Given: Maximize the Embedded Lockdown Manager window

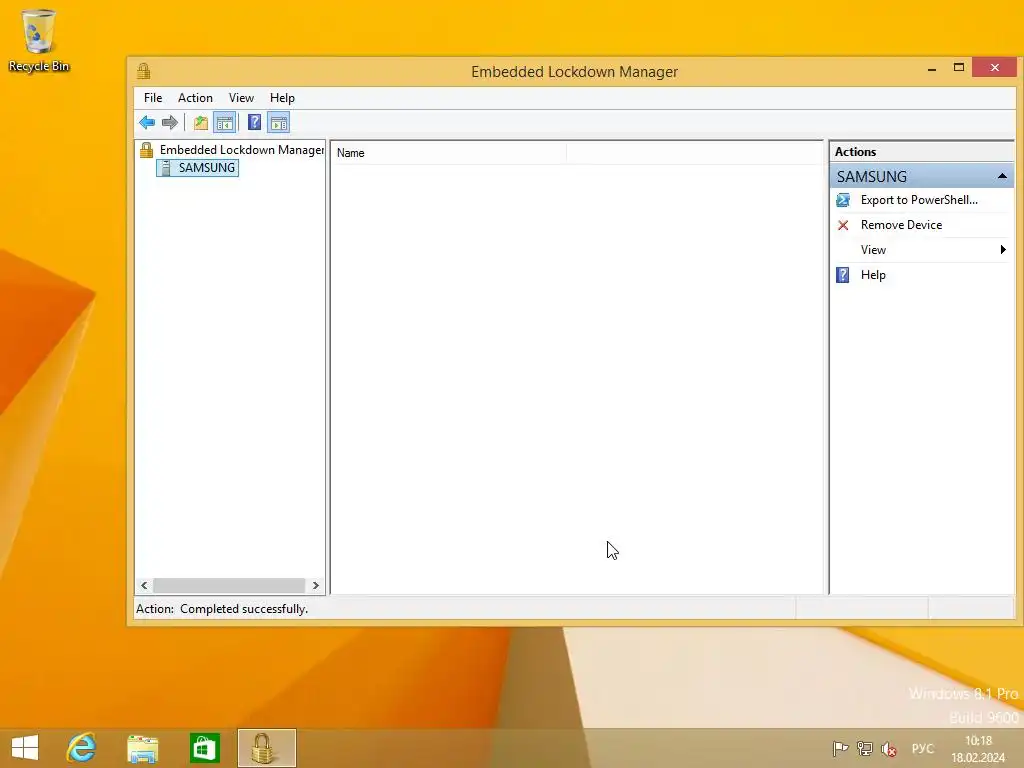Looking at the screenshot, I should [959, 67].
